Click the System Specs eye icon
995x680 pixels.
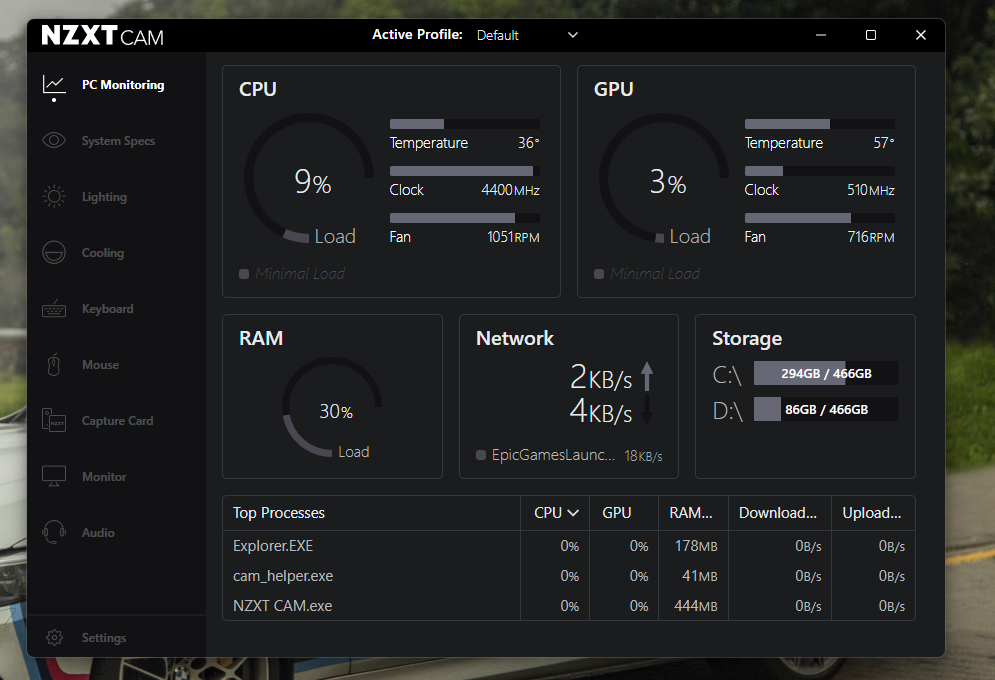[x=54, y=140]
